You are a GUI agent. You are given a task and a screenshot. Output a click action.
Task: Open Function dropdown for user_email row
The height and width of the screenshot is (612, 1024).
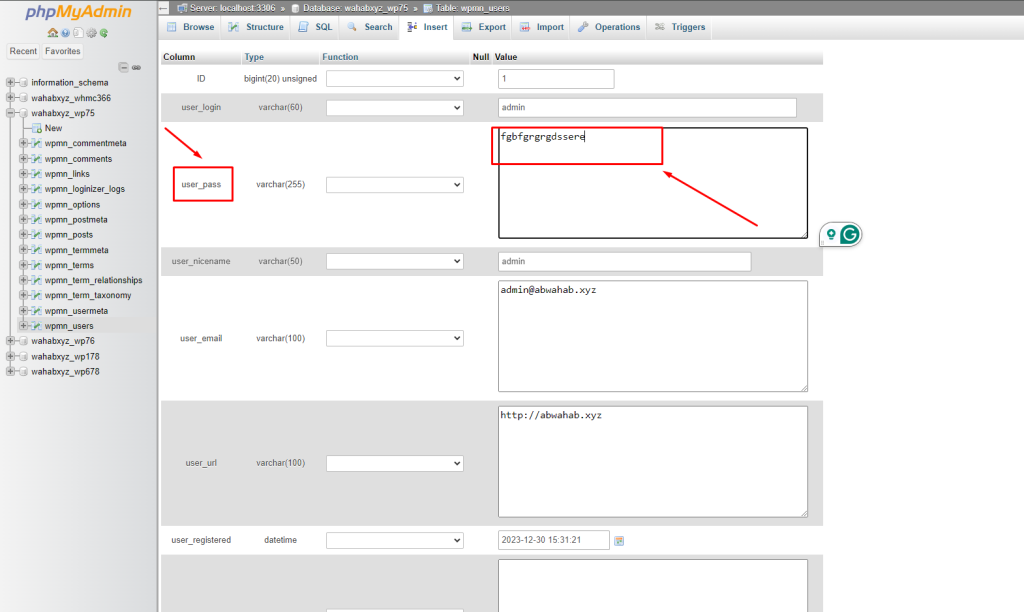(x=394, y=339)
